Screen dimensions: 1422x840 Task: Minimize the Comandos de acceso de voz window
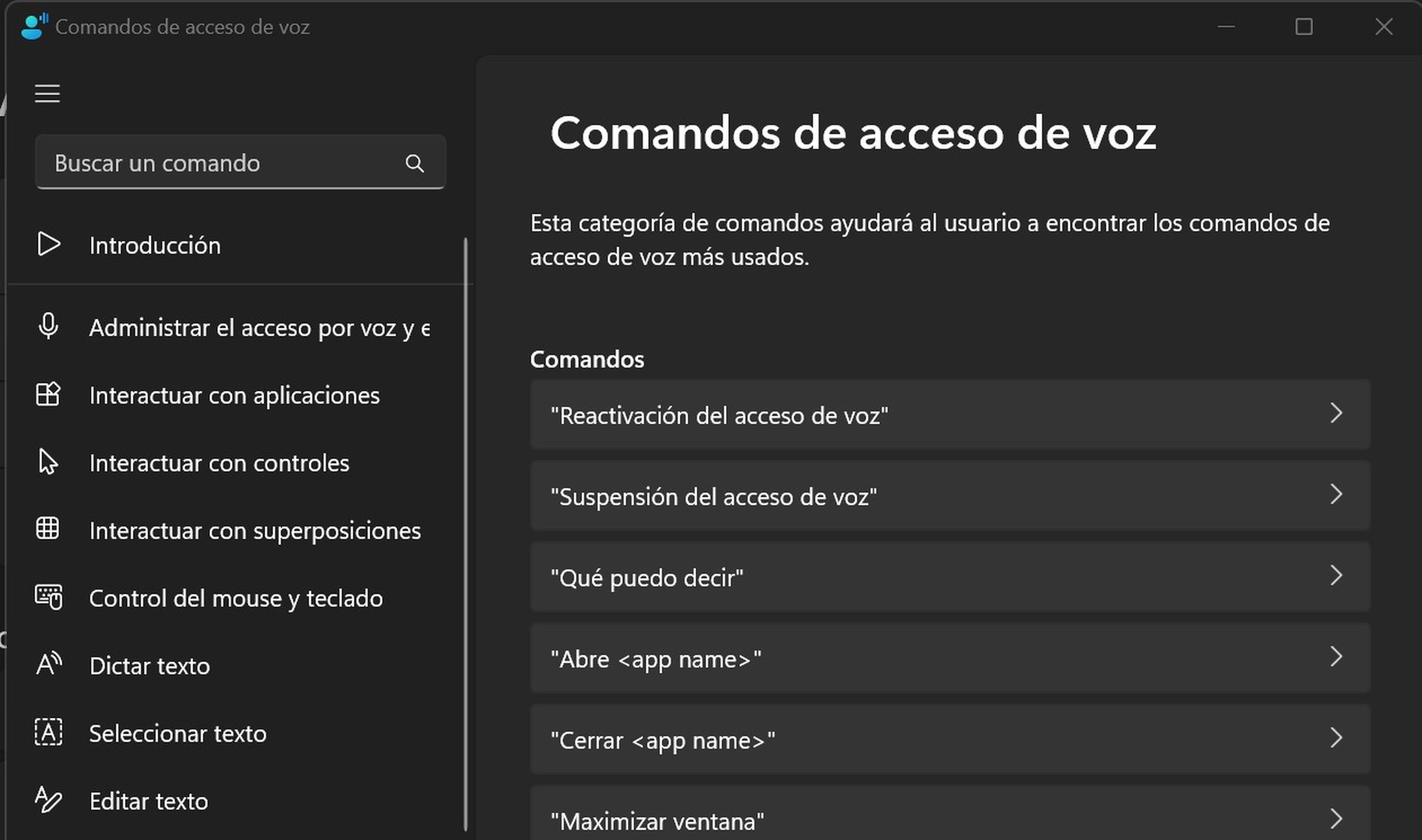(1226, 27)
